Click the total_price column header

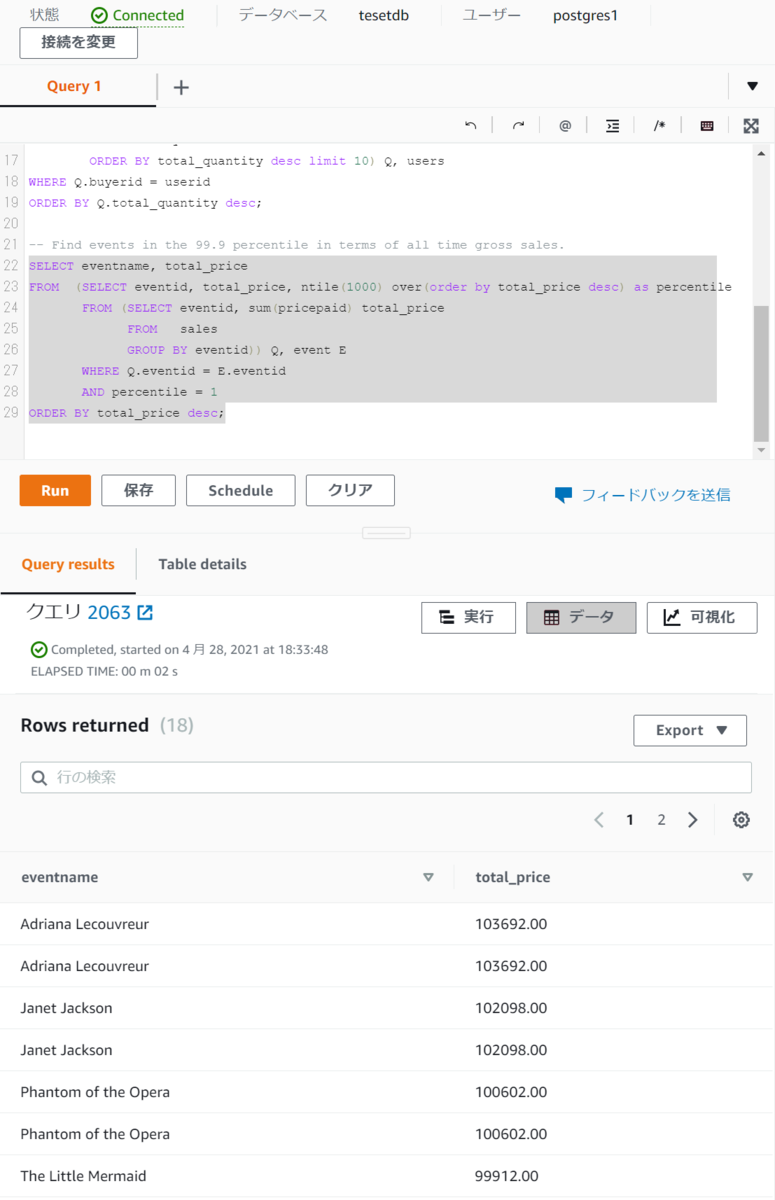[513, 877]
